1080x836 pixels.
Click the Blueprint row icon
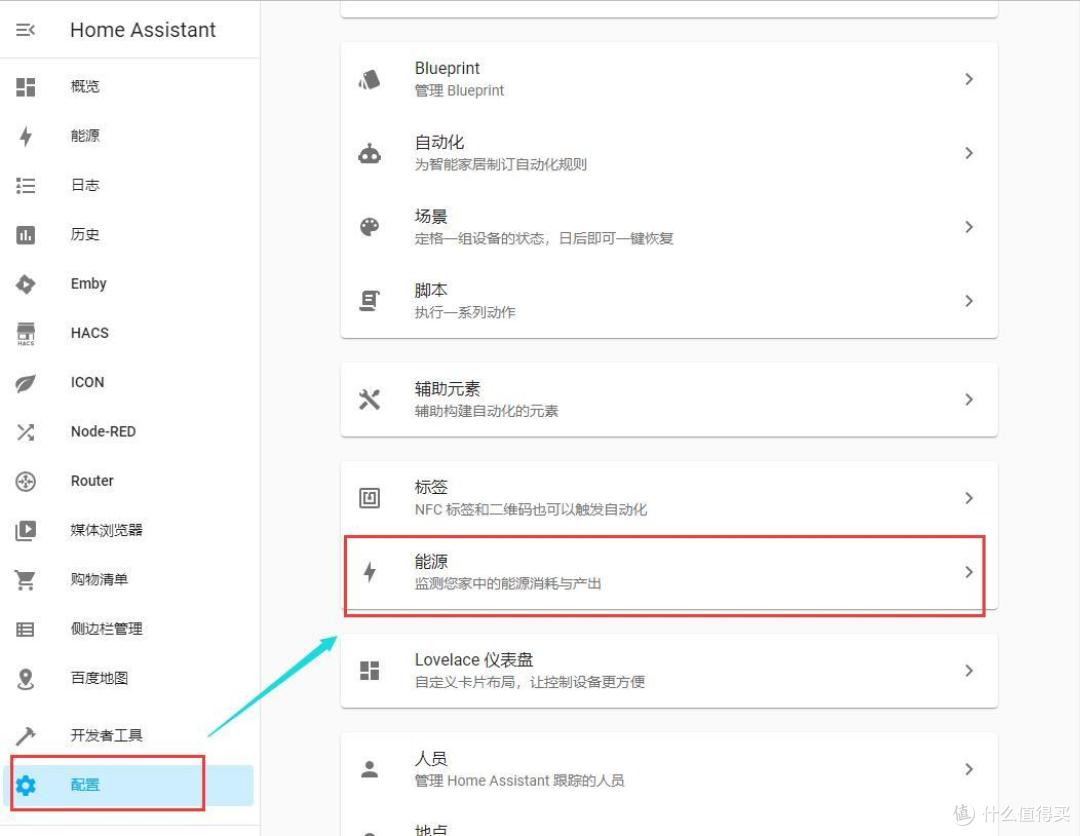point(369,79)
